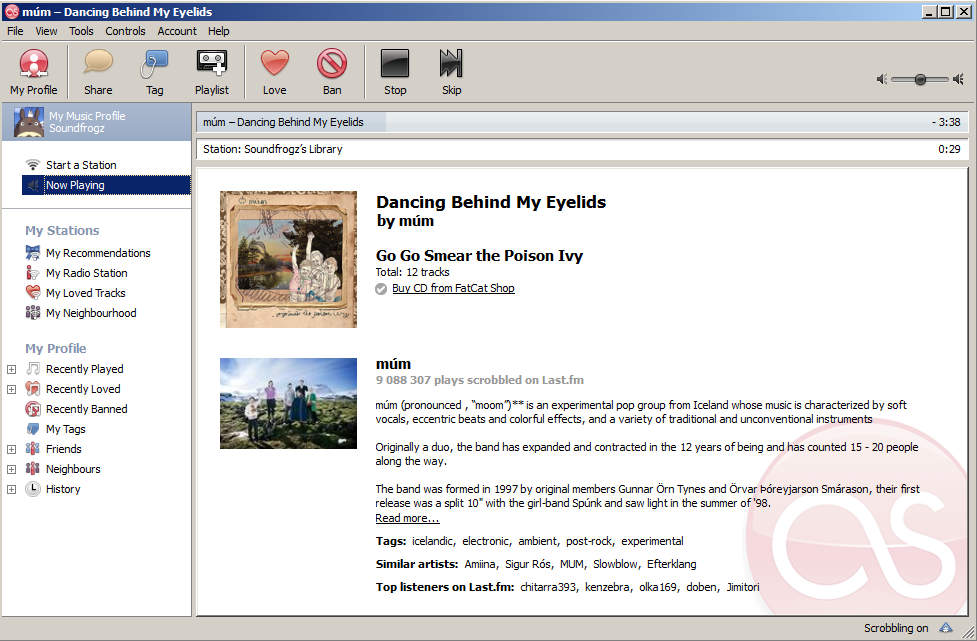Click Read more… link
Screen dimensions: 977x641
coord(407,518)
